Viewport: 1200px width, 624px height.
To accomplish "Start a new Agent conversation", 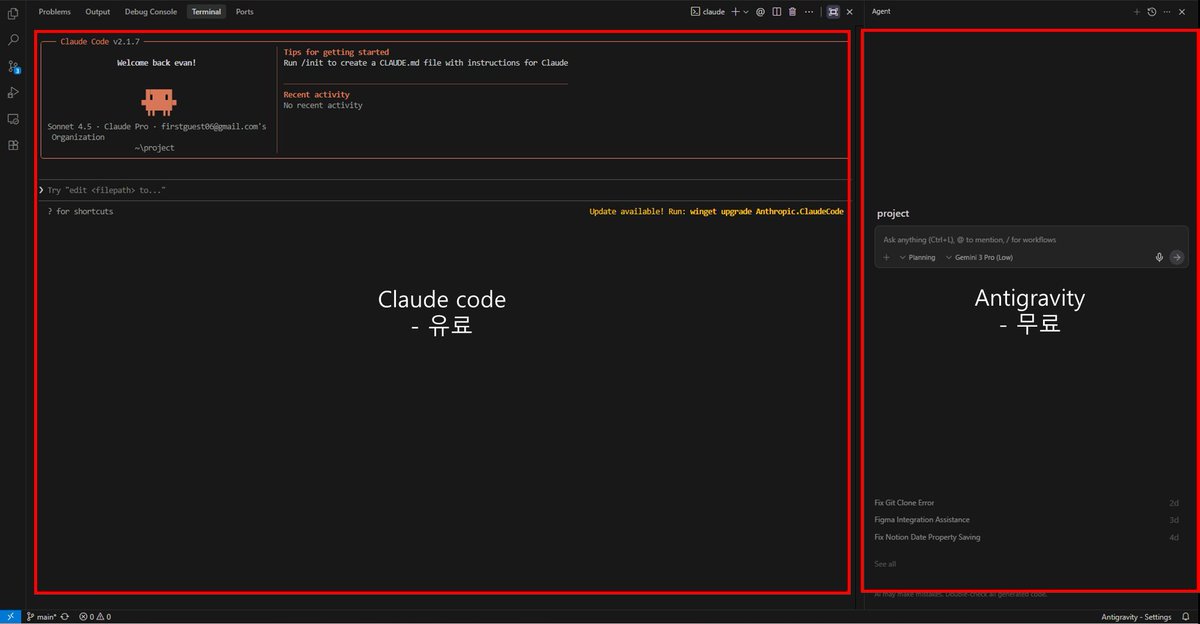I will pyautogui.click(x=1136, y=12).
